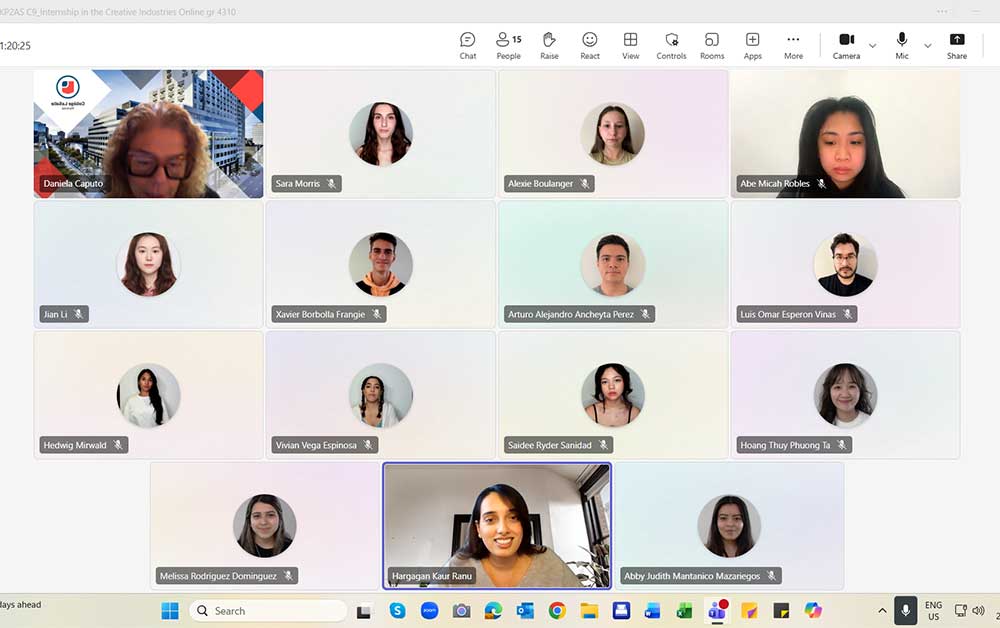Click the Windows Start button
Screen dimensions: 1000x628
tap(170, 611)
